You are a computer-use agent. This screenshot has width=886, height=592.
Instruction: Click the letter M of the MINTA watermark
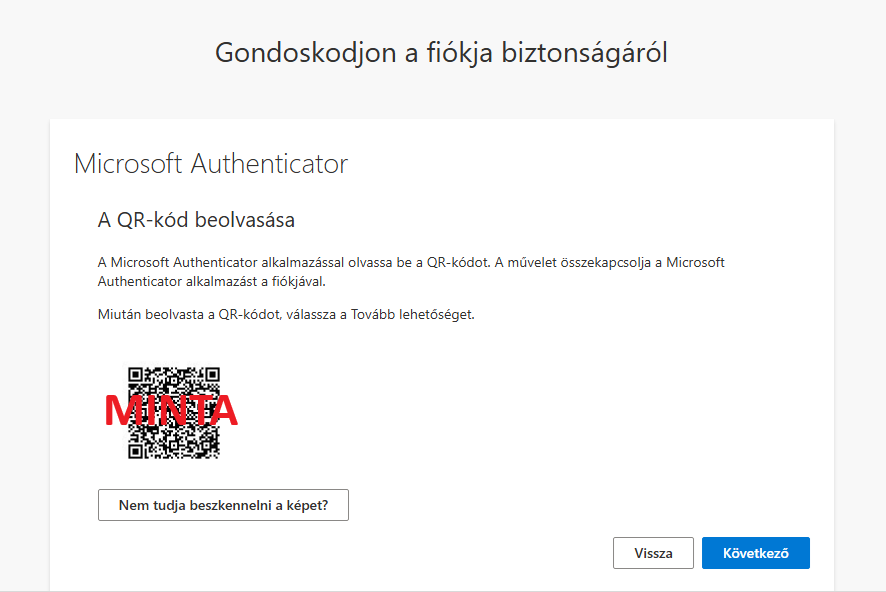(120, 411)
